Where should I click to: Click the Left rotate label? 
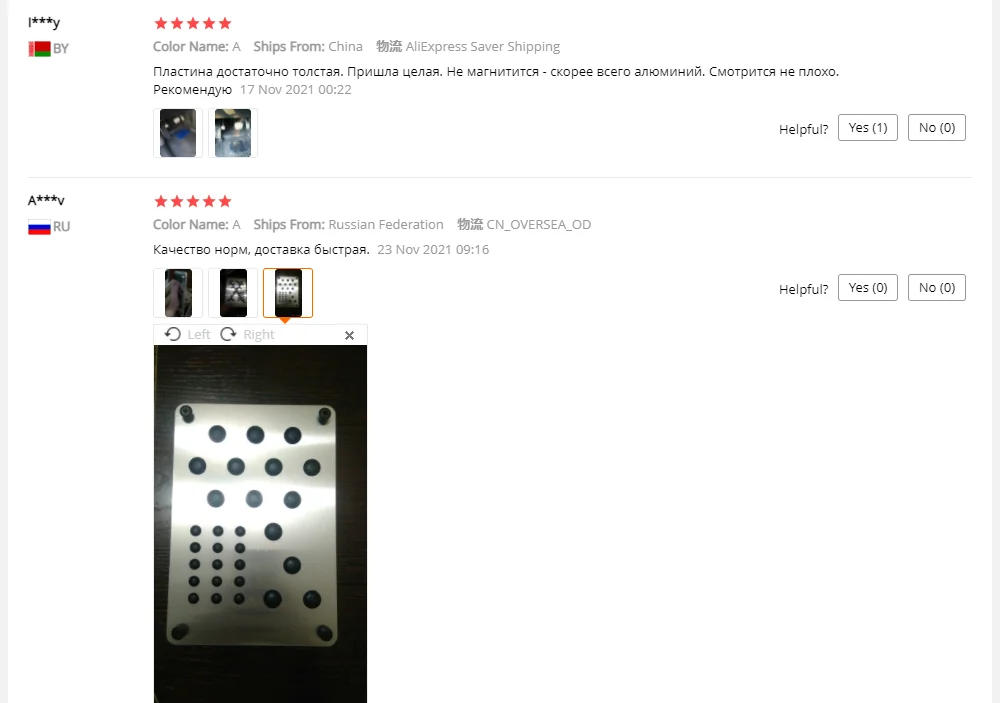click(199, 334)
